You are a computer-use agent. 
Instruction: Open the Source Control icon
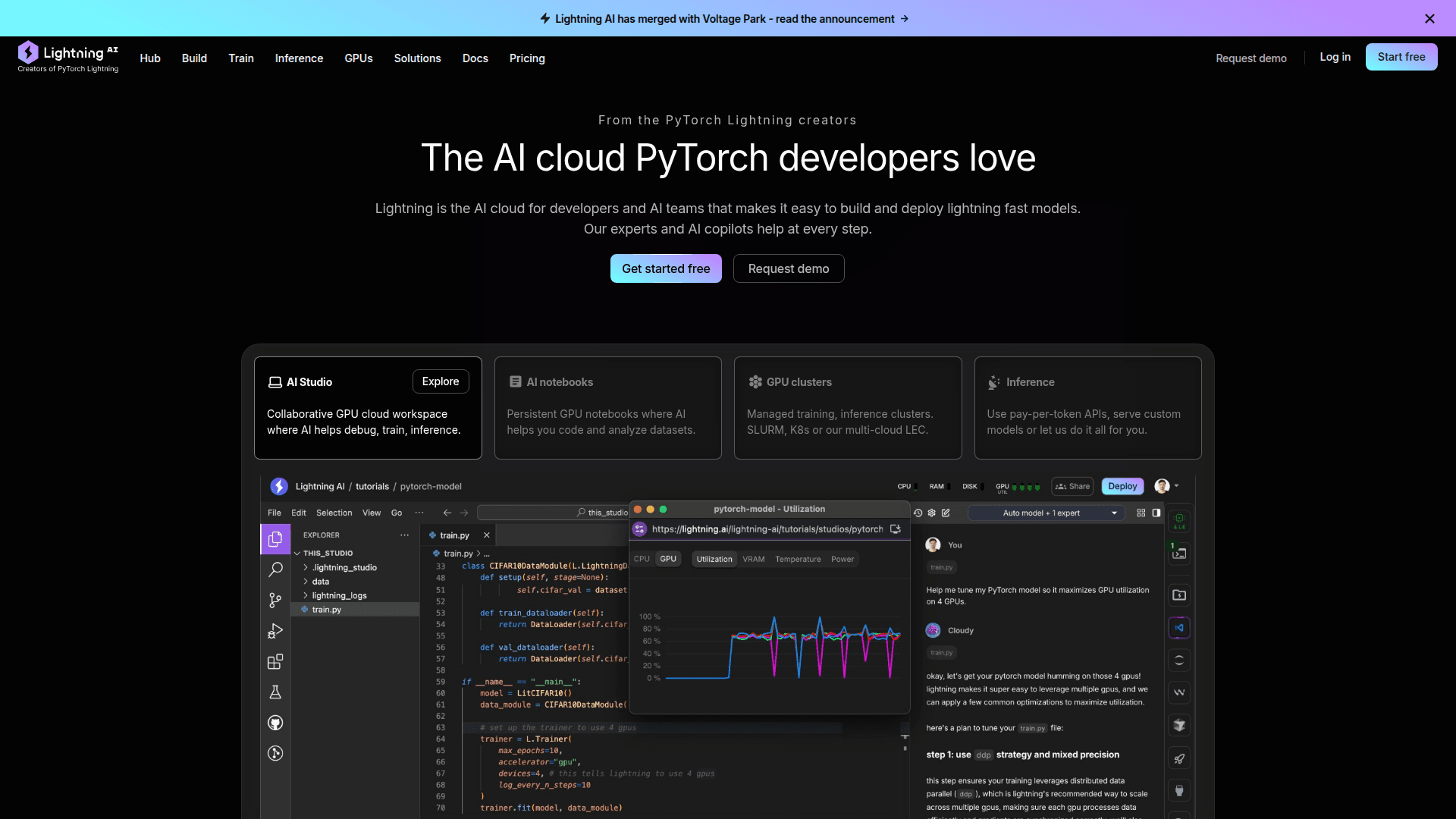[x=275, y=600]
